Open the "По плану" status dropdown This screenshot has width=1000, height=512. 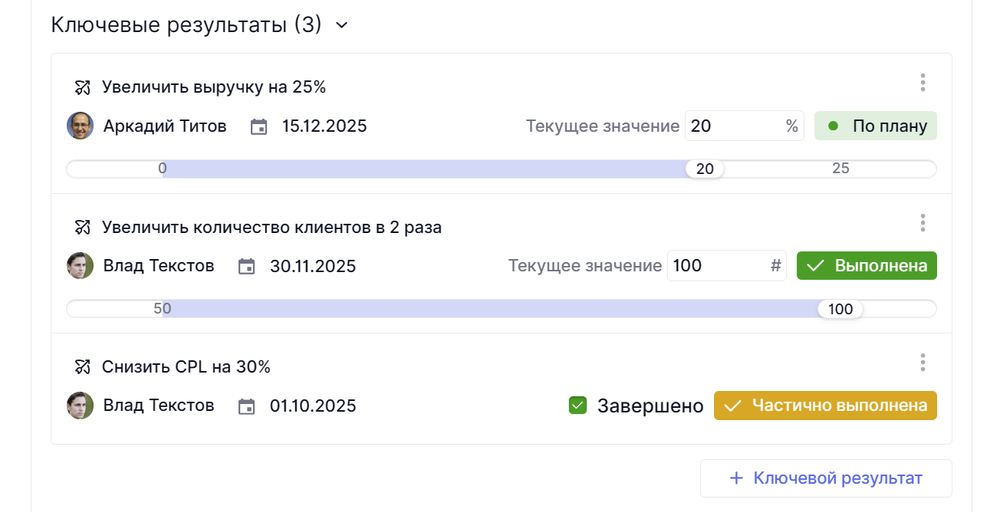pyautogui.click(x=875, y=126)
